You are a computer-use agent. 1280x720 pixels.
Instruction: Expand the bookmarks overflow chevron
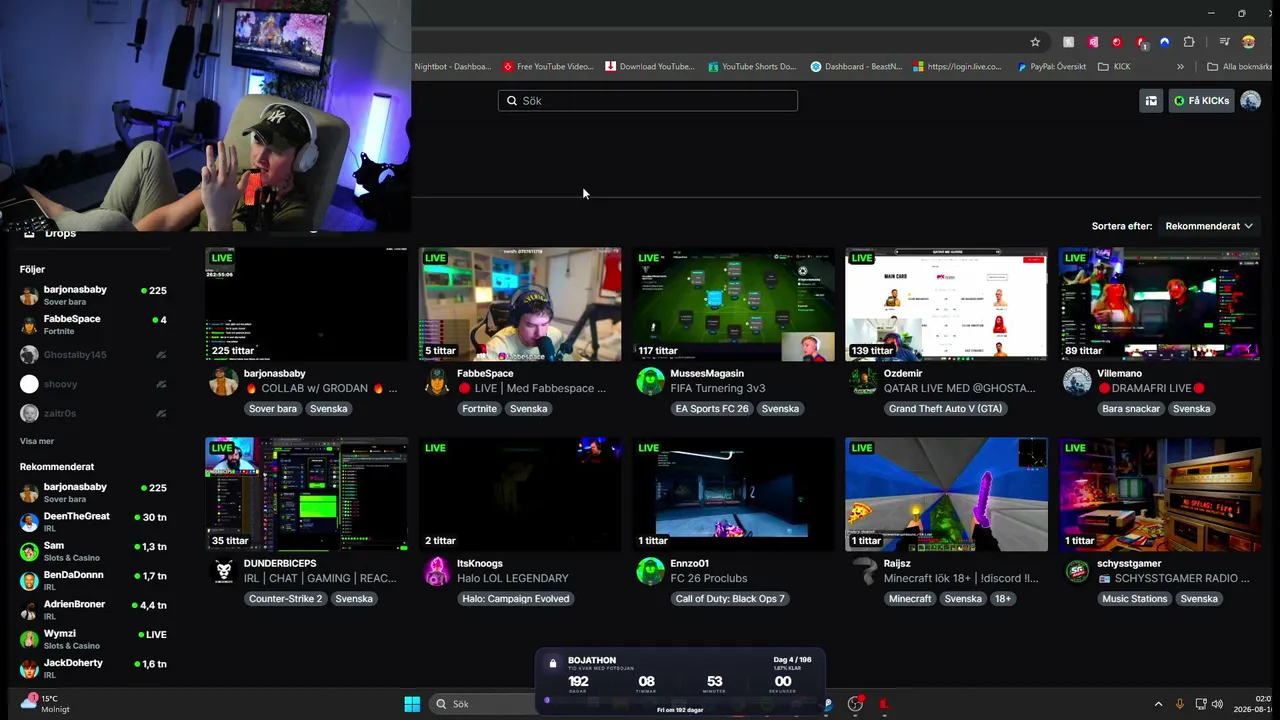(1180, 67)
